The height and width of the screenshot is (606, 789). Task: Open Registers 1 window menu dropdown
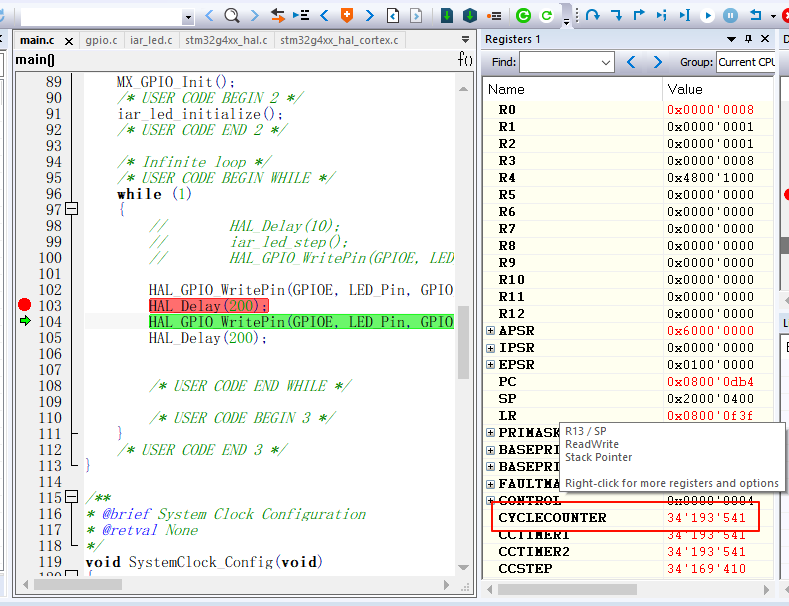[x=732, y=39]
